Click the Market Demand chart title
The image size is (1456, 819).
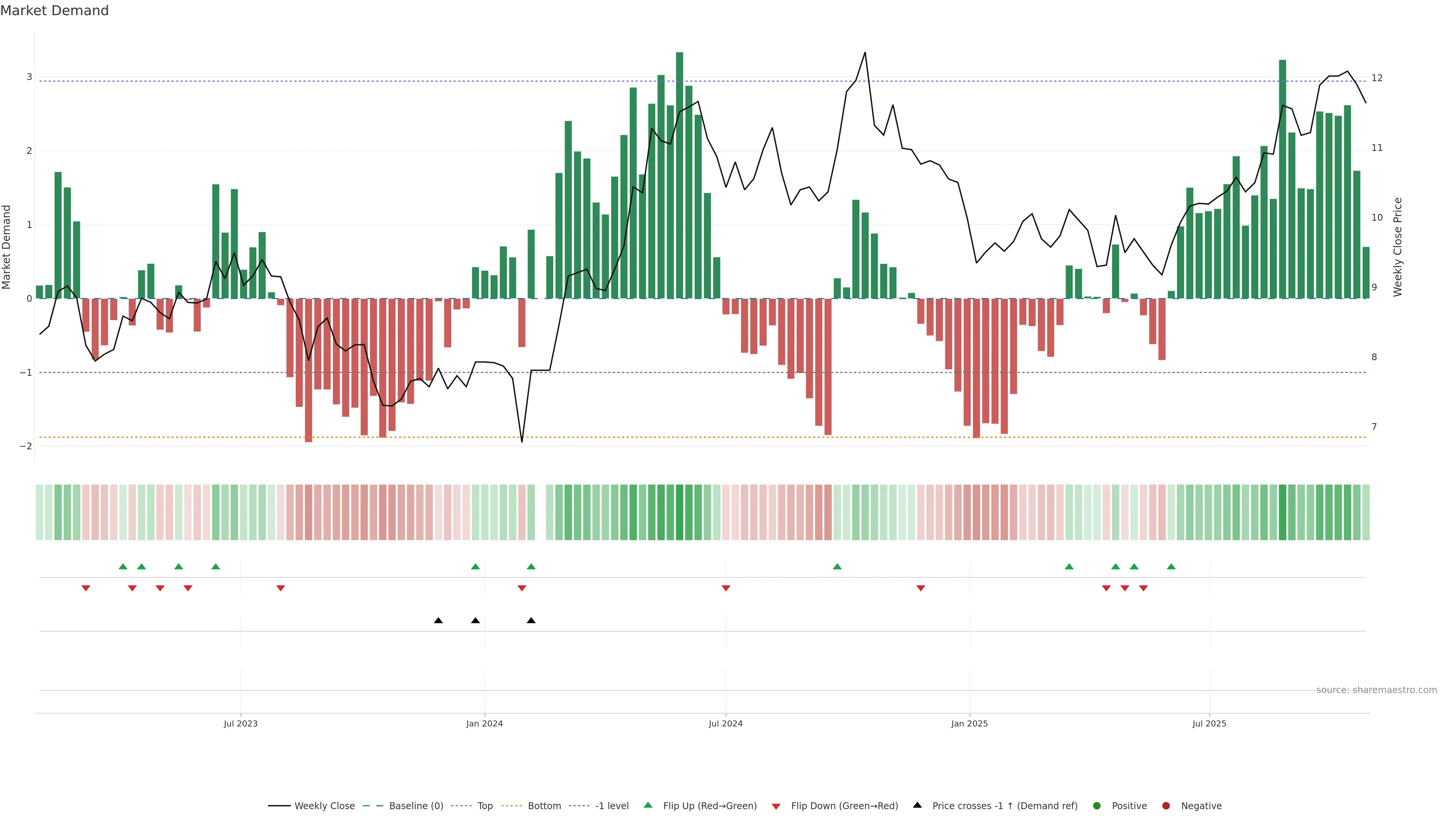tap(54, 11)
